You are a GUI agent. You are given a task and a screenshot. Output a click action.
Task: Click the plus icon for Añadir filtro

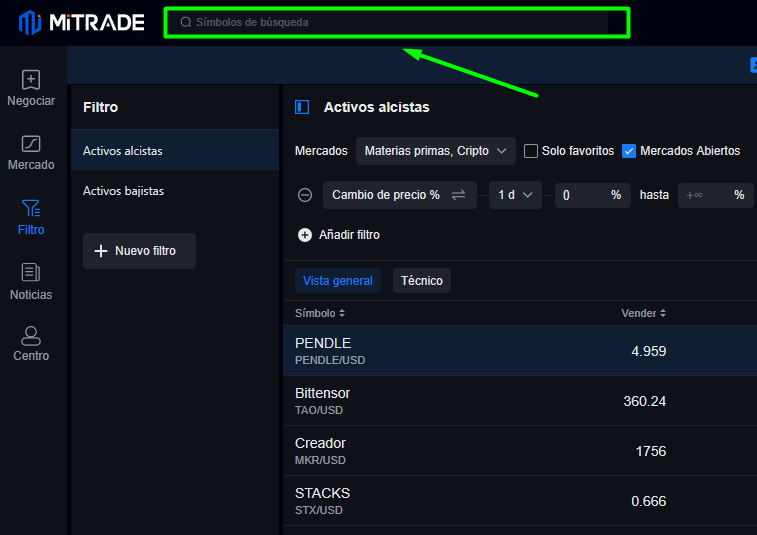click(x=305, y=235)
